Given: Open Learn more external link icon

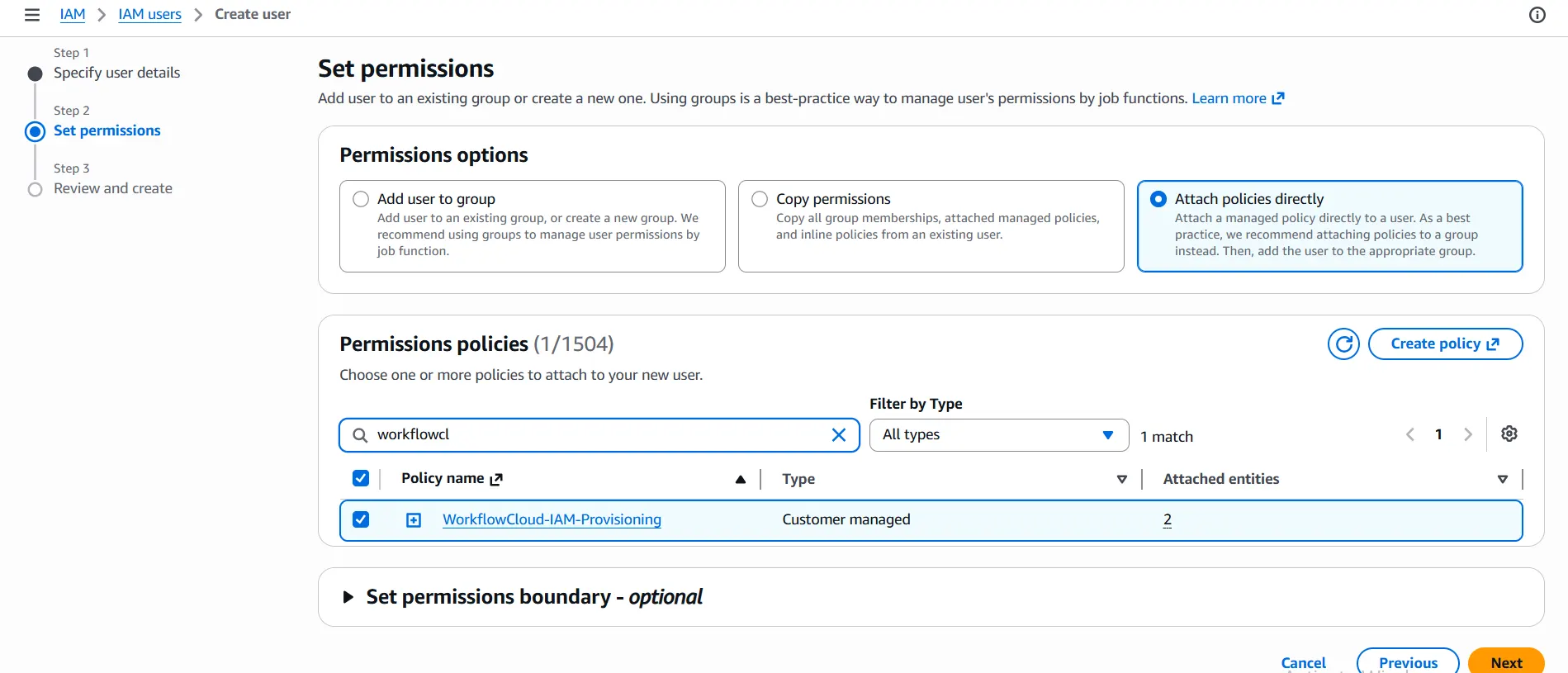Looking at the screenshot, I should pos(1278,98).
